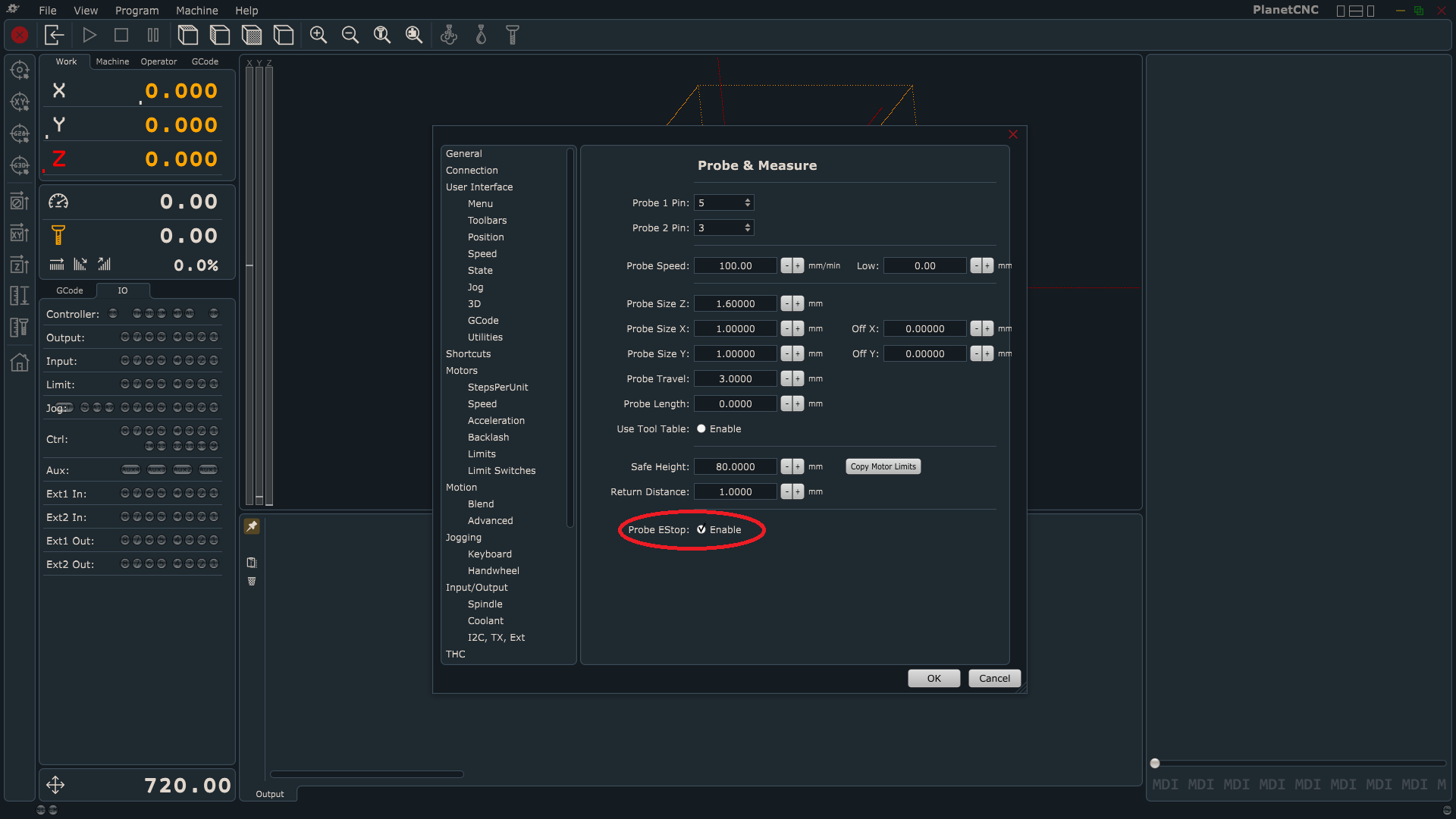The image size is (1456, 819).
Task: Click the pin icon in output panel
Action: tap(252, 526)
